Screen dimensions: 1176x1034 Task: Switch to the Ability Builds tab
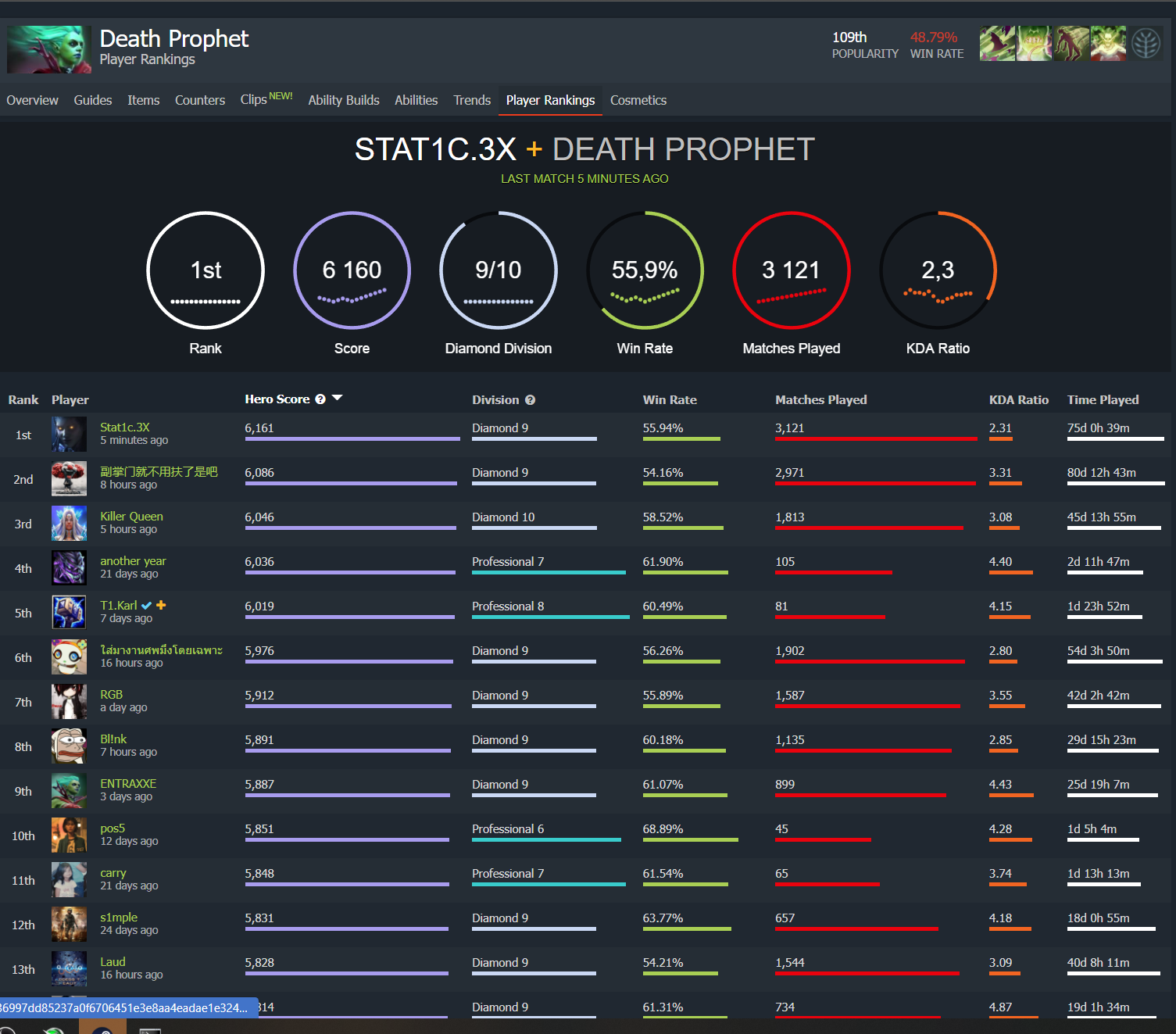click(343, 100)
